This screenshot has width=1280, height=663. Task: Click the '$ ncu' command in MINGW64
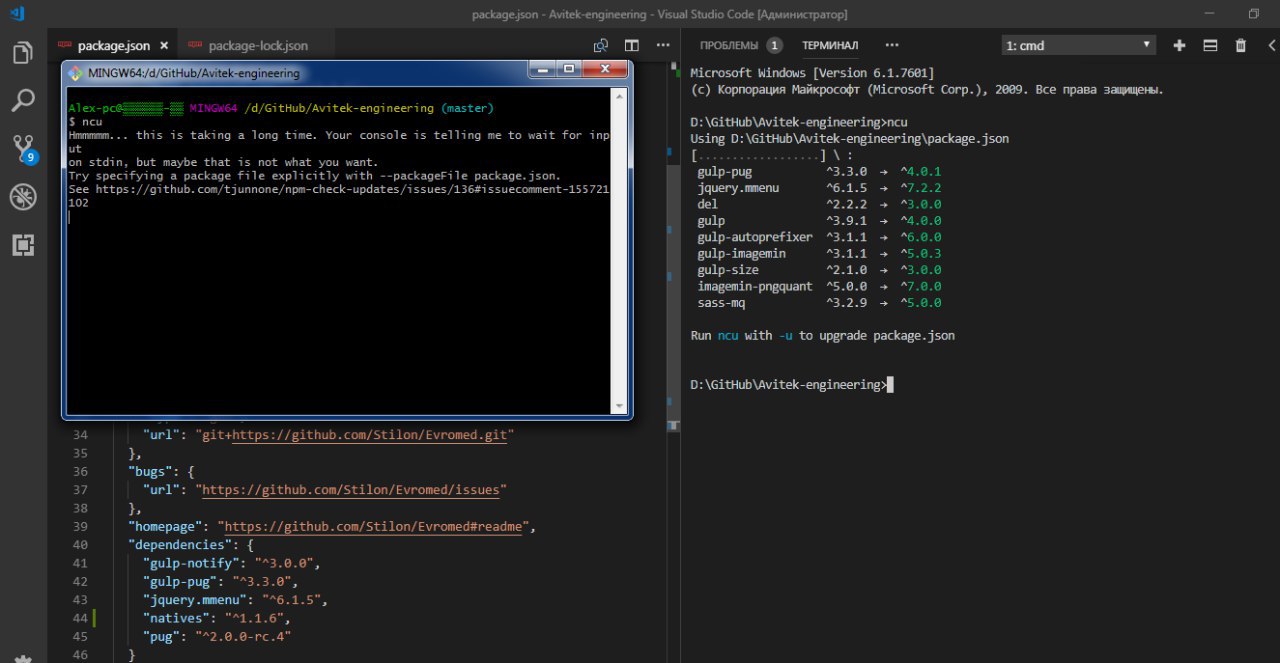pos(86,121)
